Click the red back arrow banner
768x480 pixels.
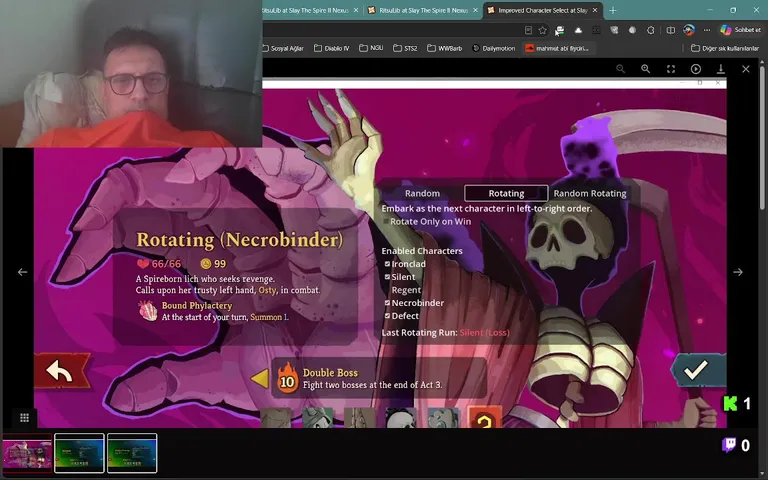coord(62,371)
